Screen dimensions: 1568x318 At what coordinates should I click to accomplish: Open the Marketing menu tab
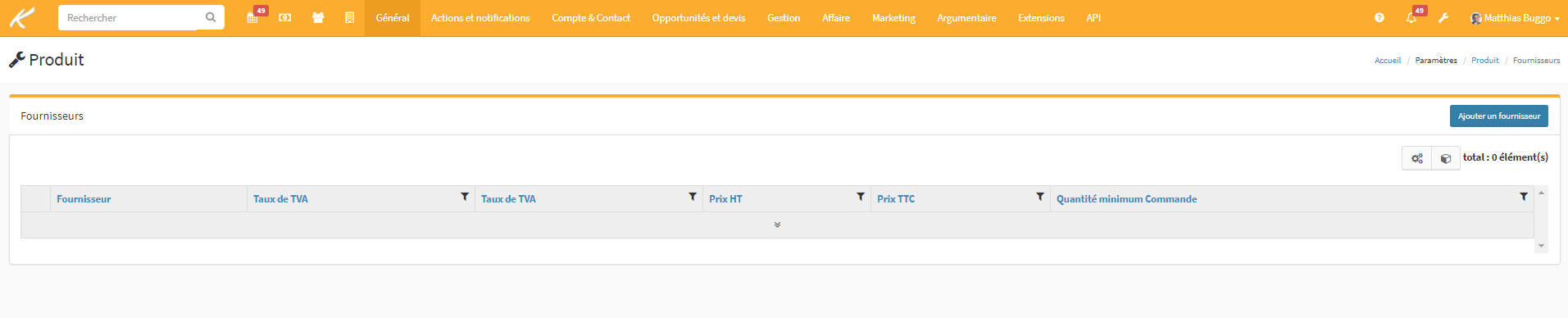[x=893, y=18]
